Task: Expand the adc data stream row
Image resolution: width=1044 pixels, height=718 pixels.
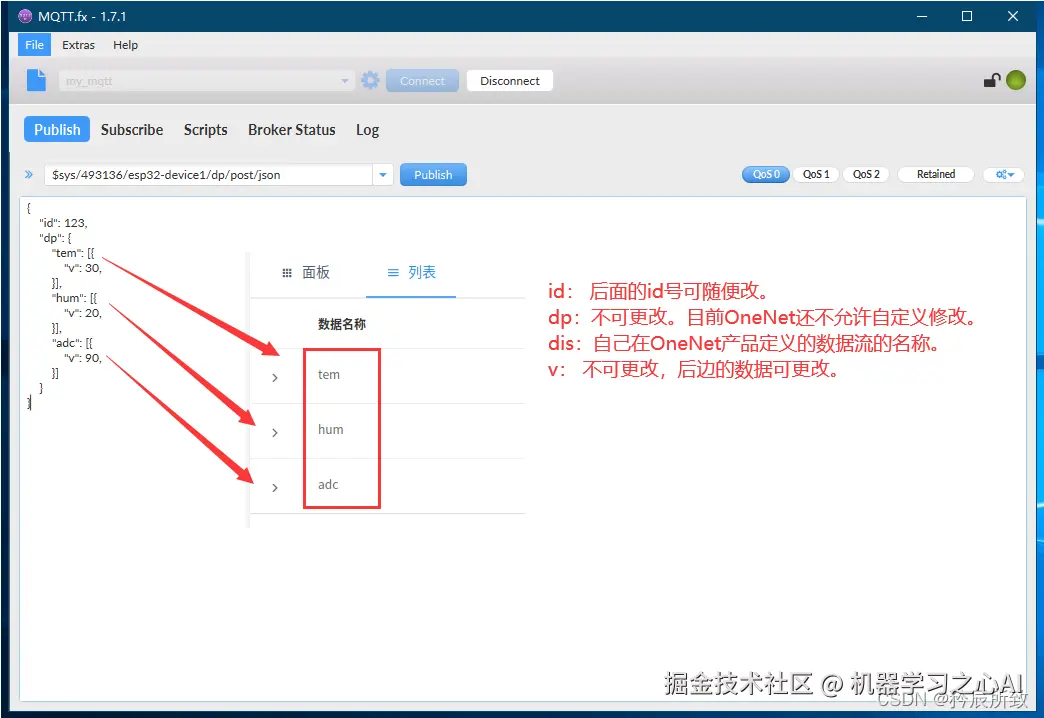Action: tap(275, 488)
